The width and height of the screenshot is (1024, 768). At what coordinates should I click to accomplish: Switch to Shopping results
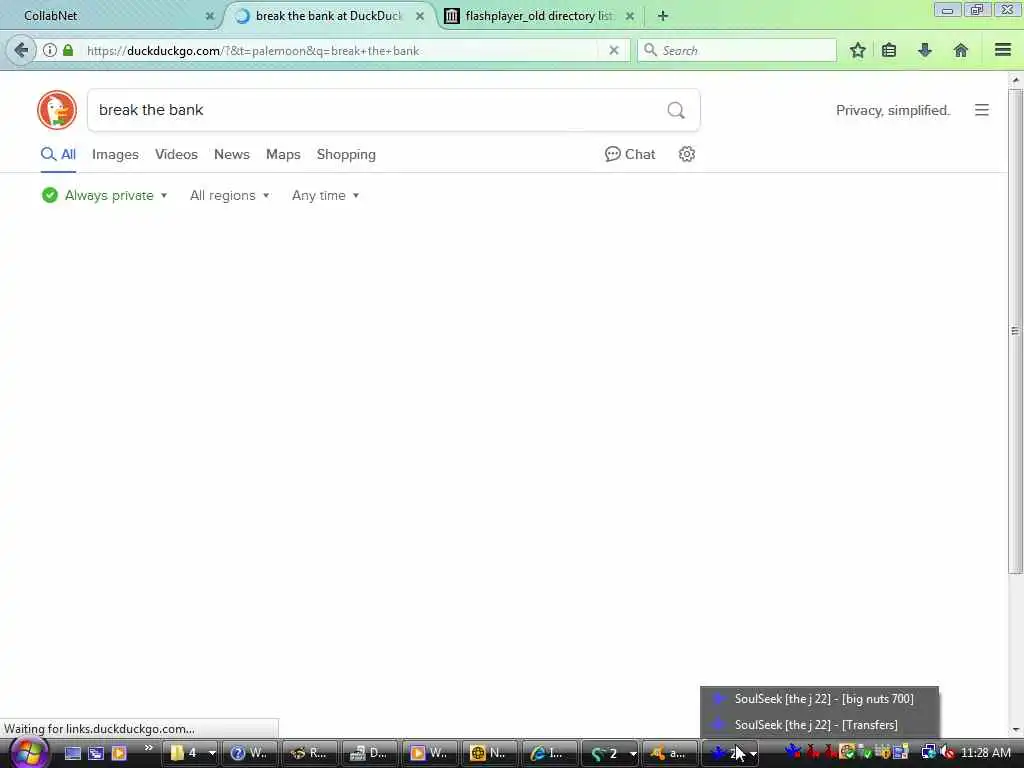pos(346,154)
